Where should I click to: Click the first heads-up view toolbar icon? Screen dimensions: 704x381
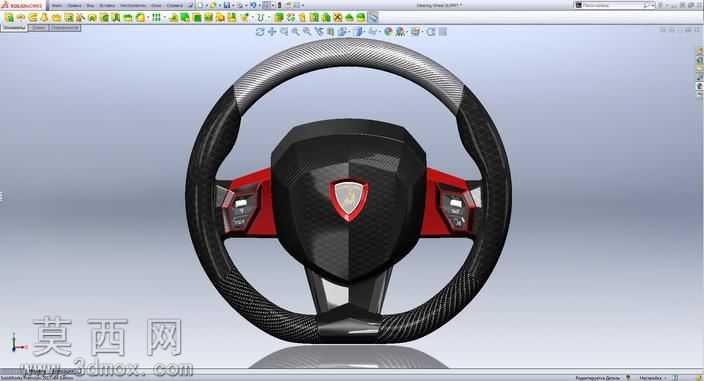coord(260,31)
